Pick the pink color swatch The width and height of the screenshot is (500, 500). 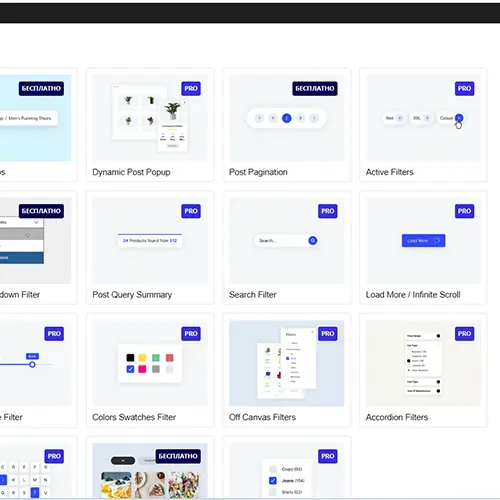142,369
